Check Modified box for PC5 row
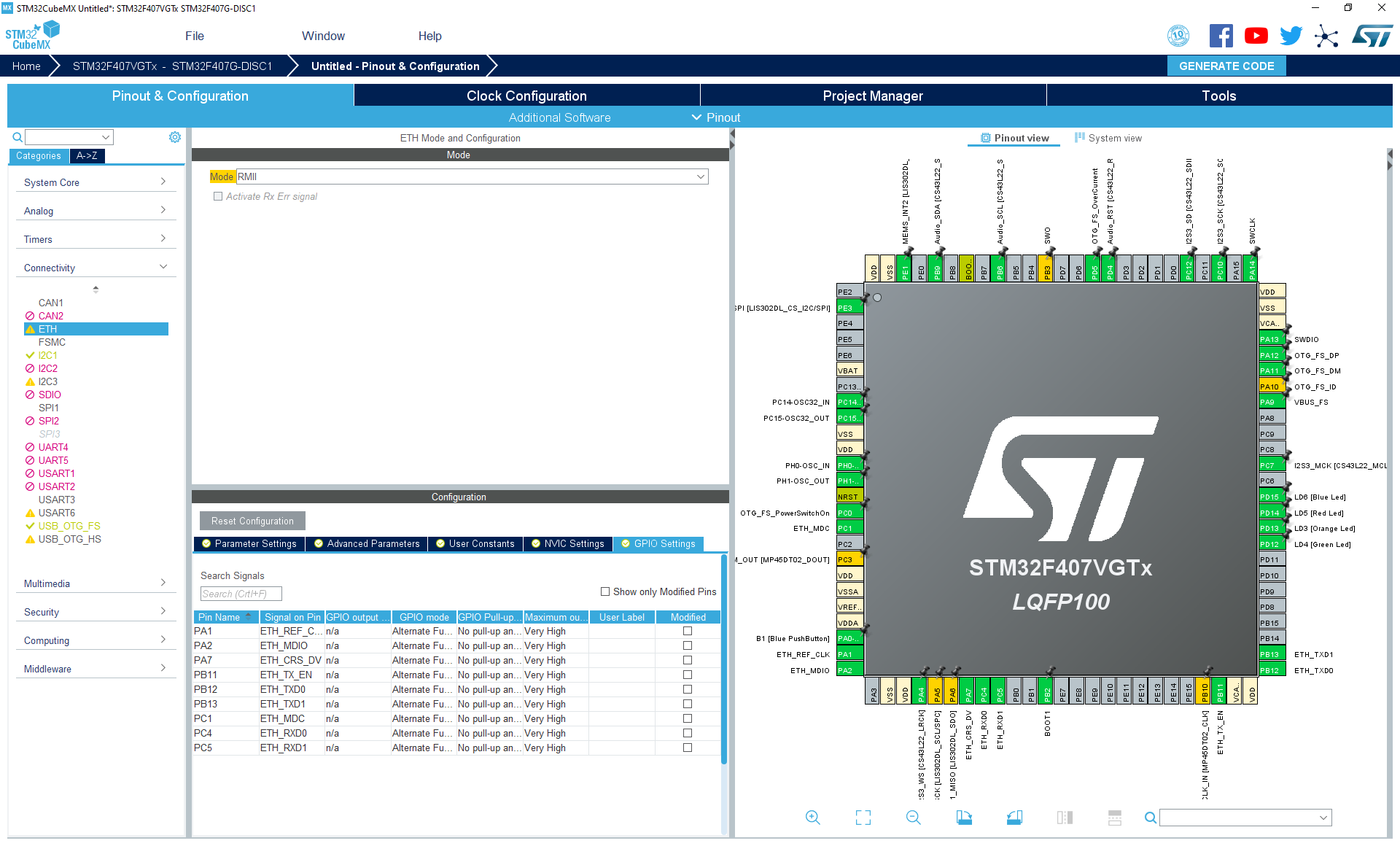1400x846 pixels. 688,748
